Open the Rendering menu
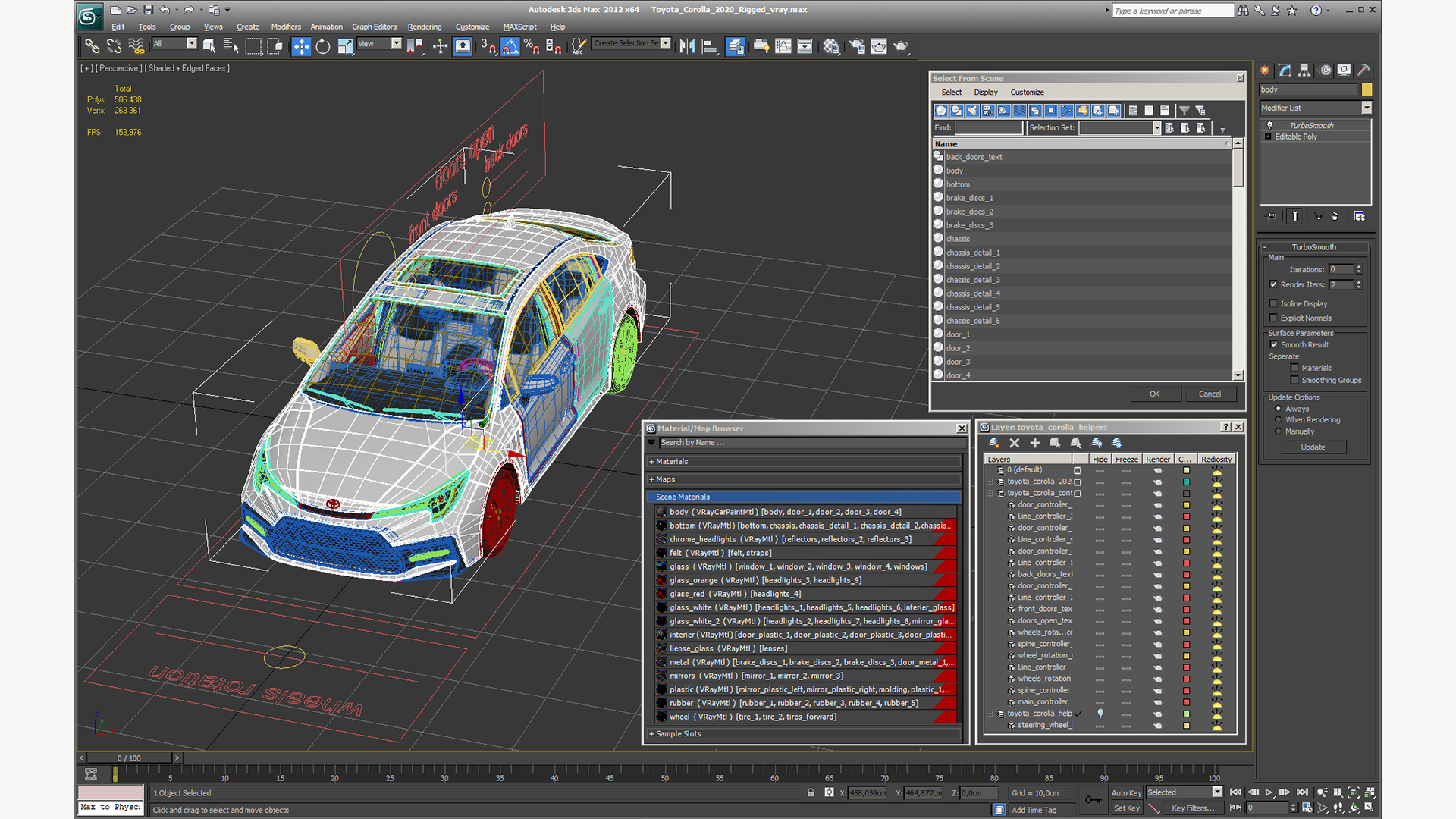This screenshot has height=819, width=1456. 424,27
